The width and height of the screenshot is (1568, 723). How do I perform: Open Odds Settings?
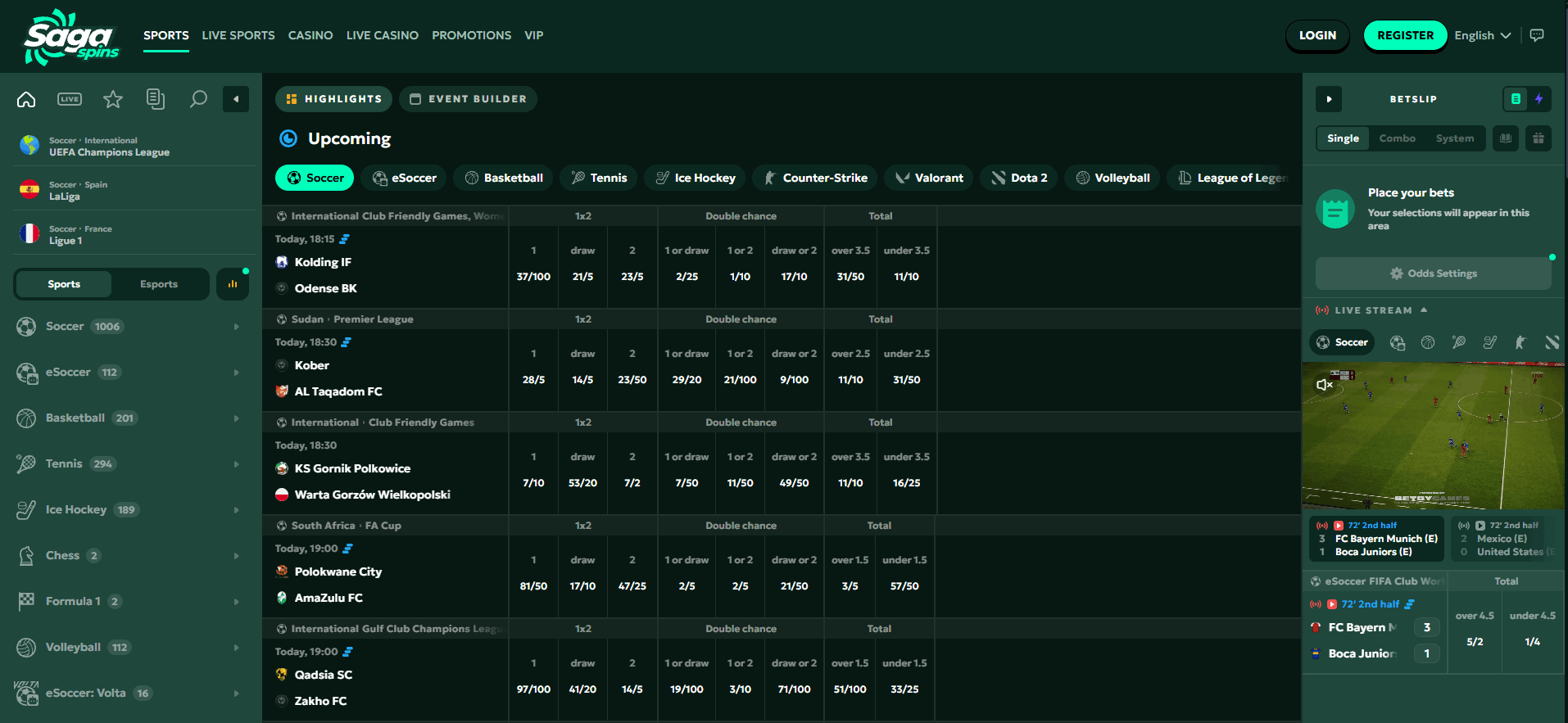(x=1434, y=273)
